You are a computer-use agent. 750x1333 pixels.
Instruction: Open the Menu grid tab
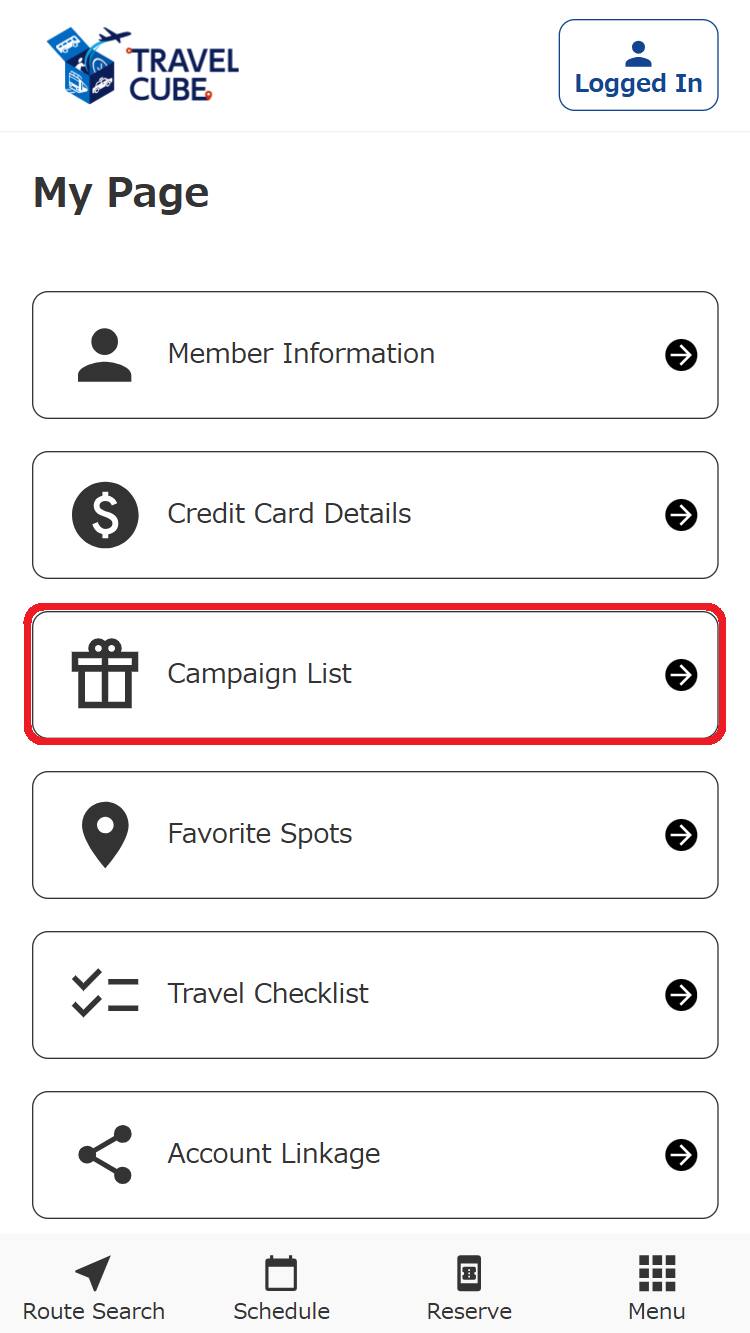coord(657,1288)
